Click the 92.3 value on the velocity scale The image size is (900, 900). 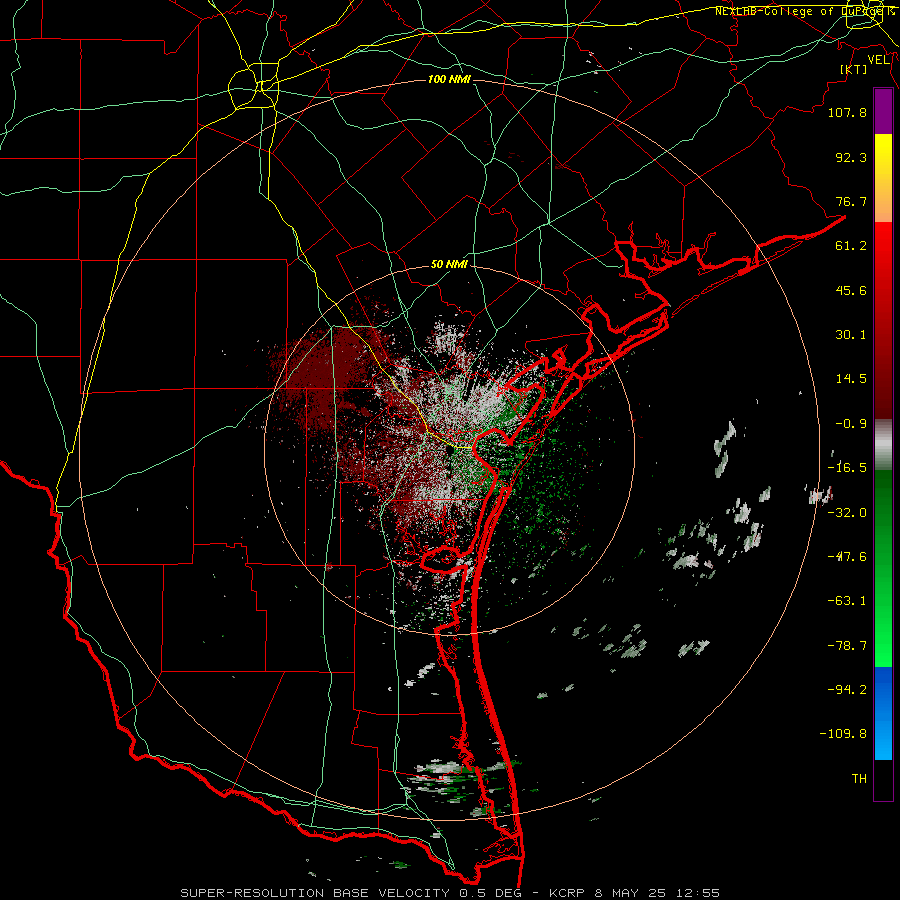[851, 157]
